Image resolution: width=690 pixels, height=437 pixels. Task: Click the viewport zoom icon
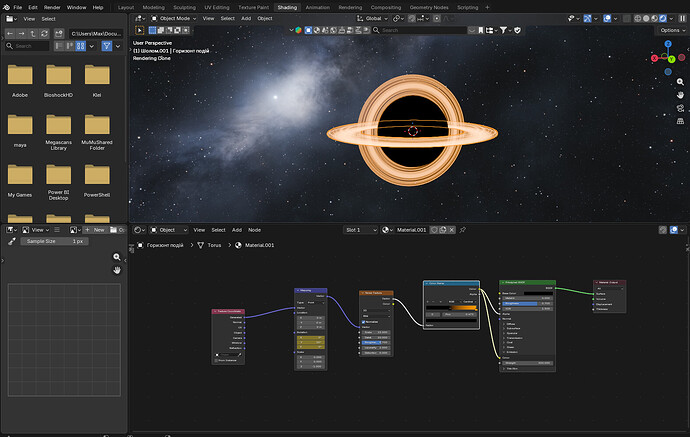[x=680, y=82]
